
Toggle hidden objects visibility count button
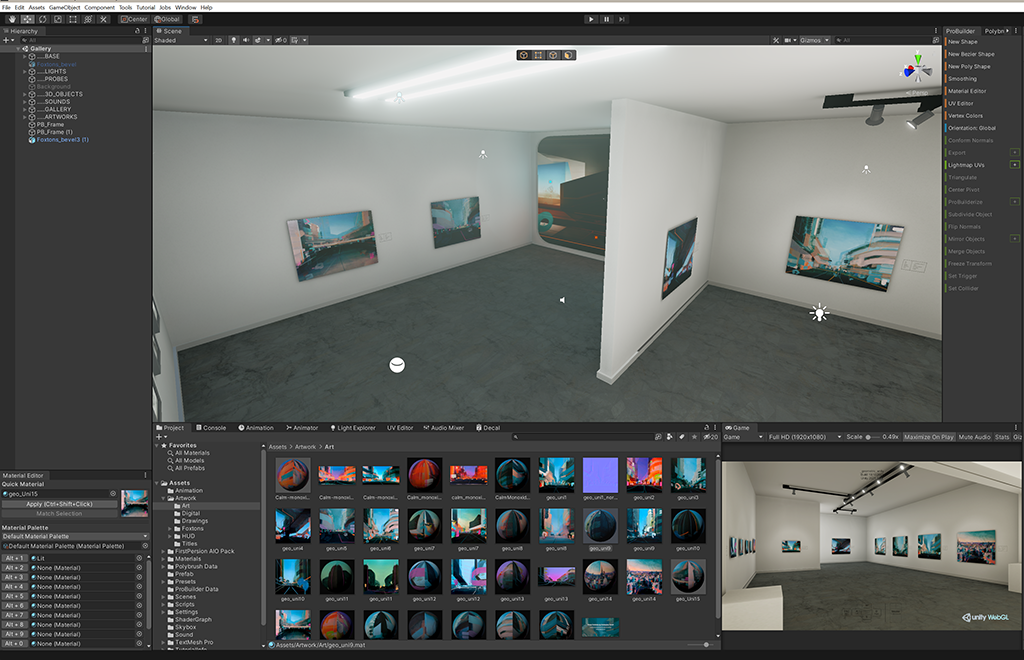tap(281, 40)
